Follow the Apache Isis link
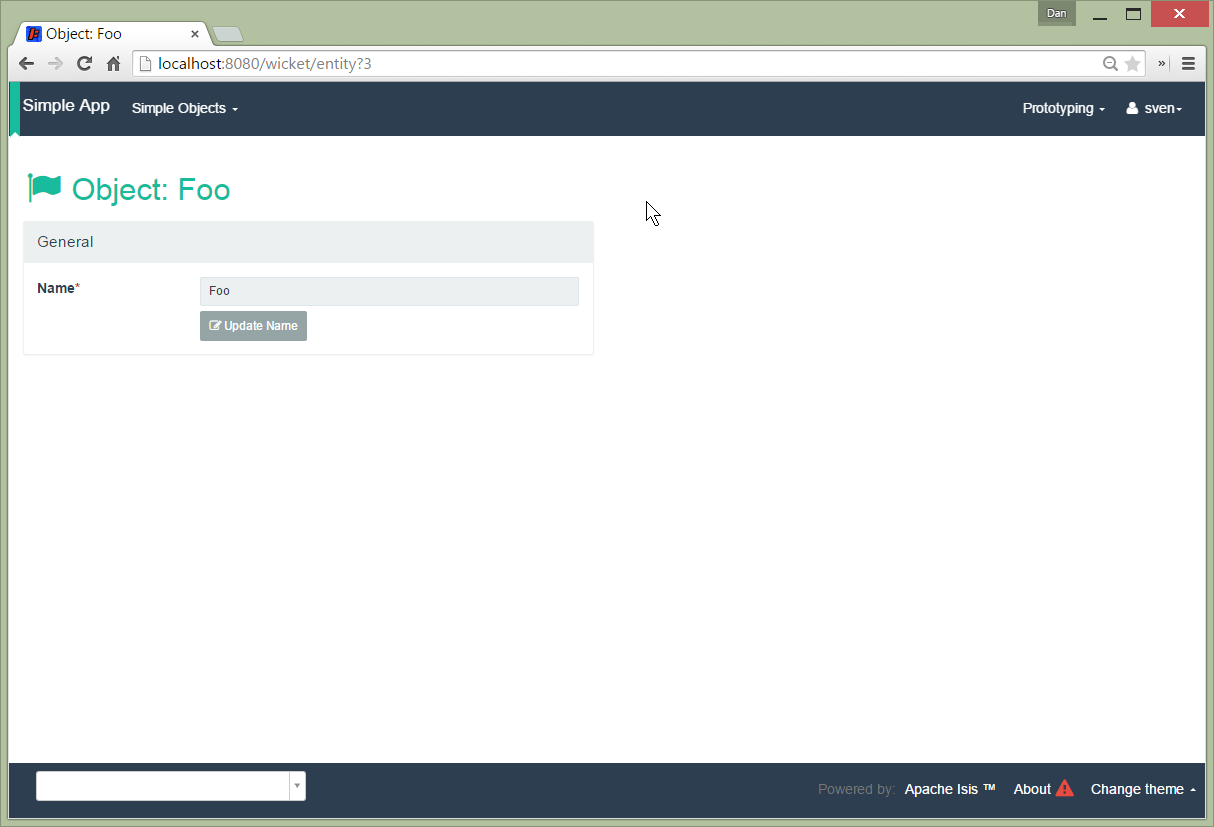This screenshot has width=1214, height=827. click(x=949, y=789)
